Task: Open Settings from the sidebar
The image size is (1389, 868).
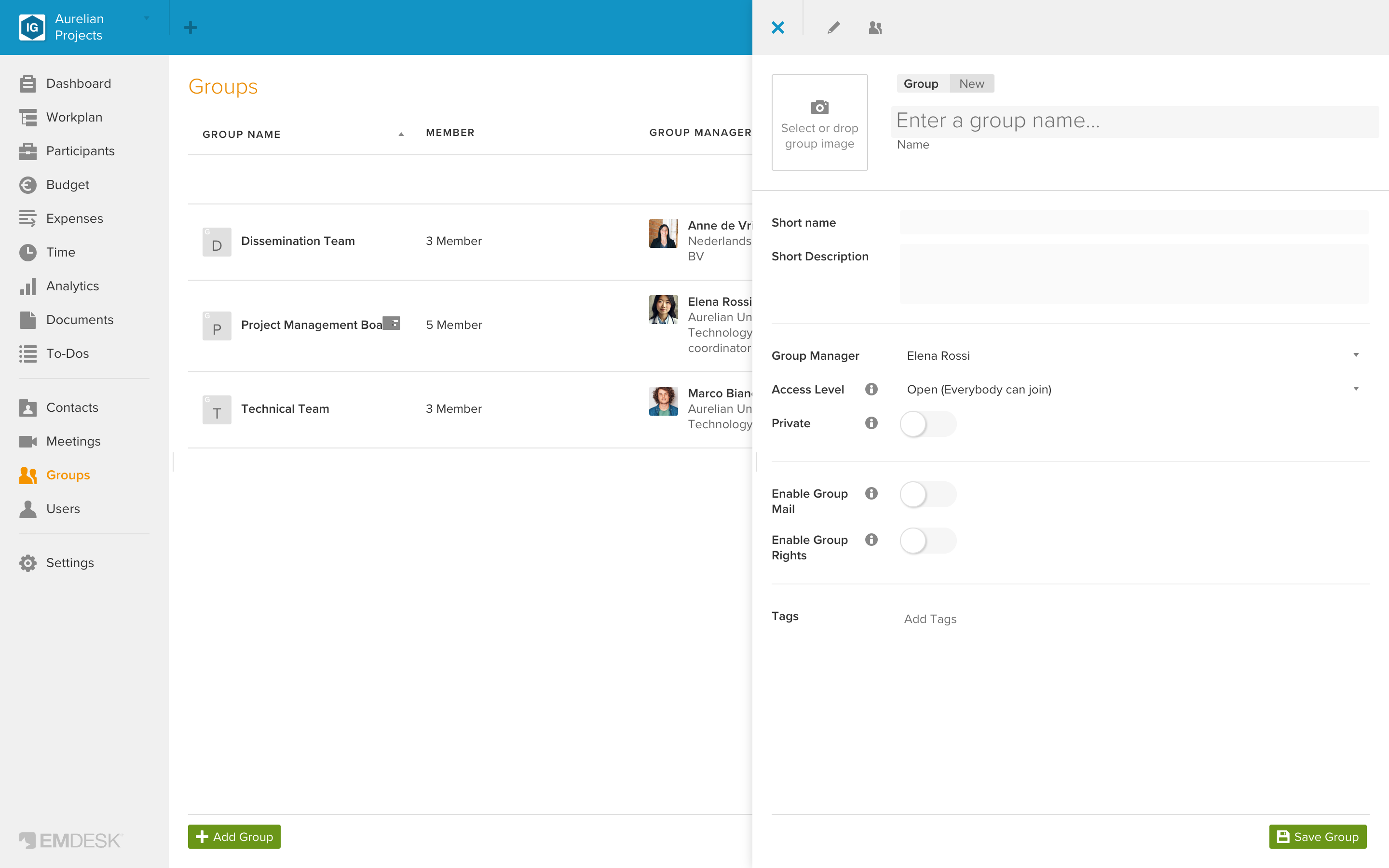Action: pyautogui.click(x=57, y=563)
